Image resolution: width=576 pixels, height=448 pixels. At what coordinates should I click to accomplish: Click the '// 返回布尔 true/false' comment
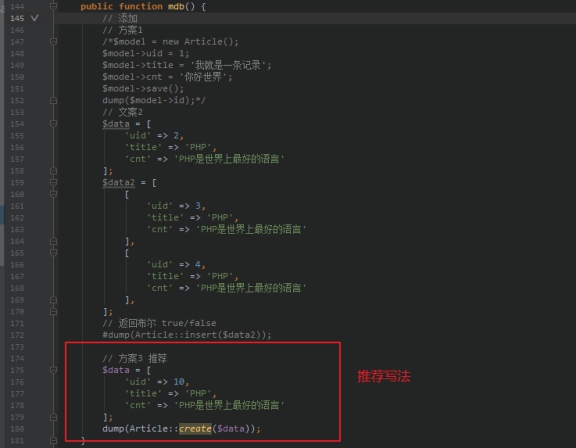click(x=159, y=323)
